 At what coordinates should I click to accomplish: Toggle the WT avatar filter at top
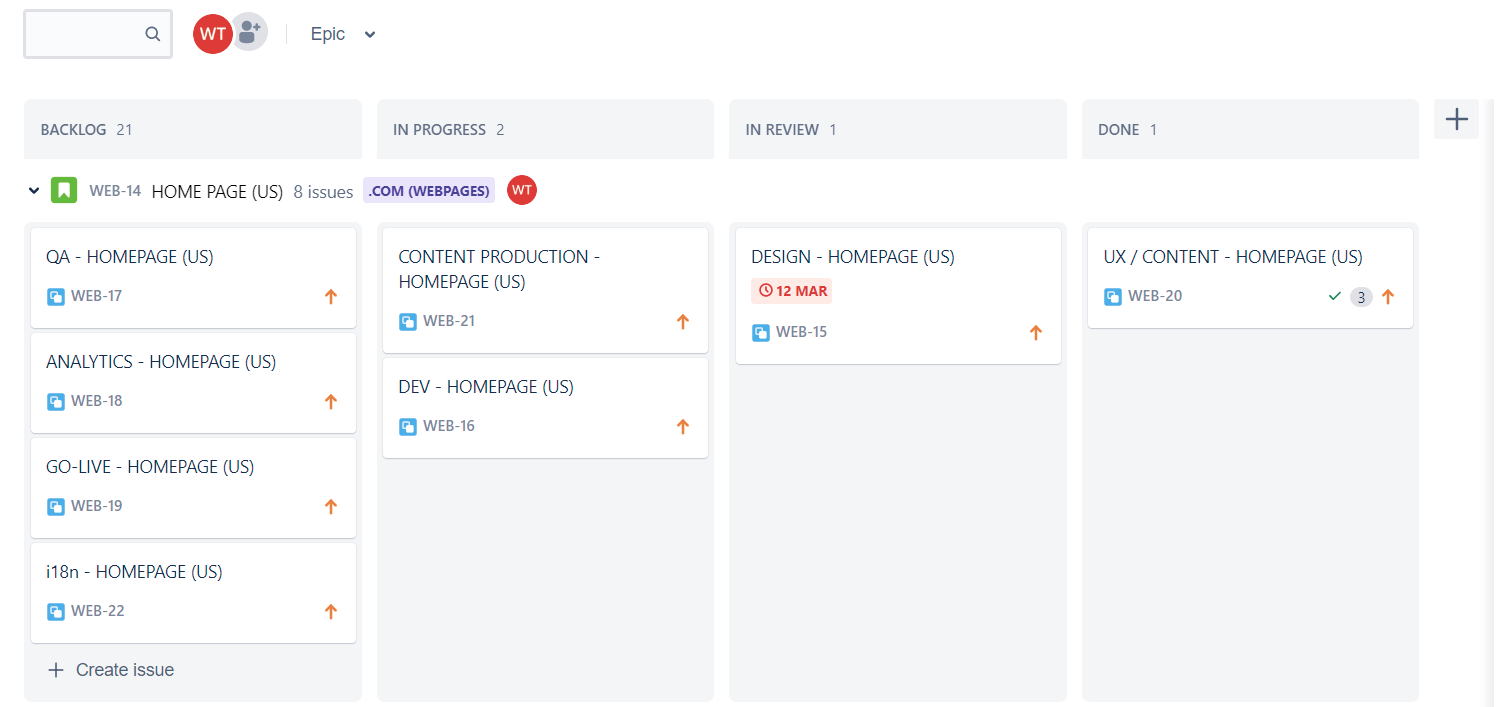212,34
